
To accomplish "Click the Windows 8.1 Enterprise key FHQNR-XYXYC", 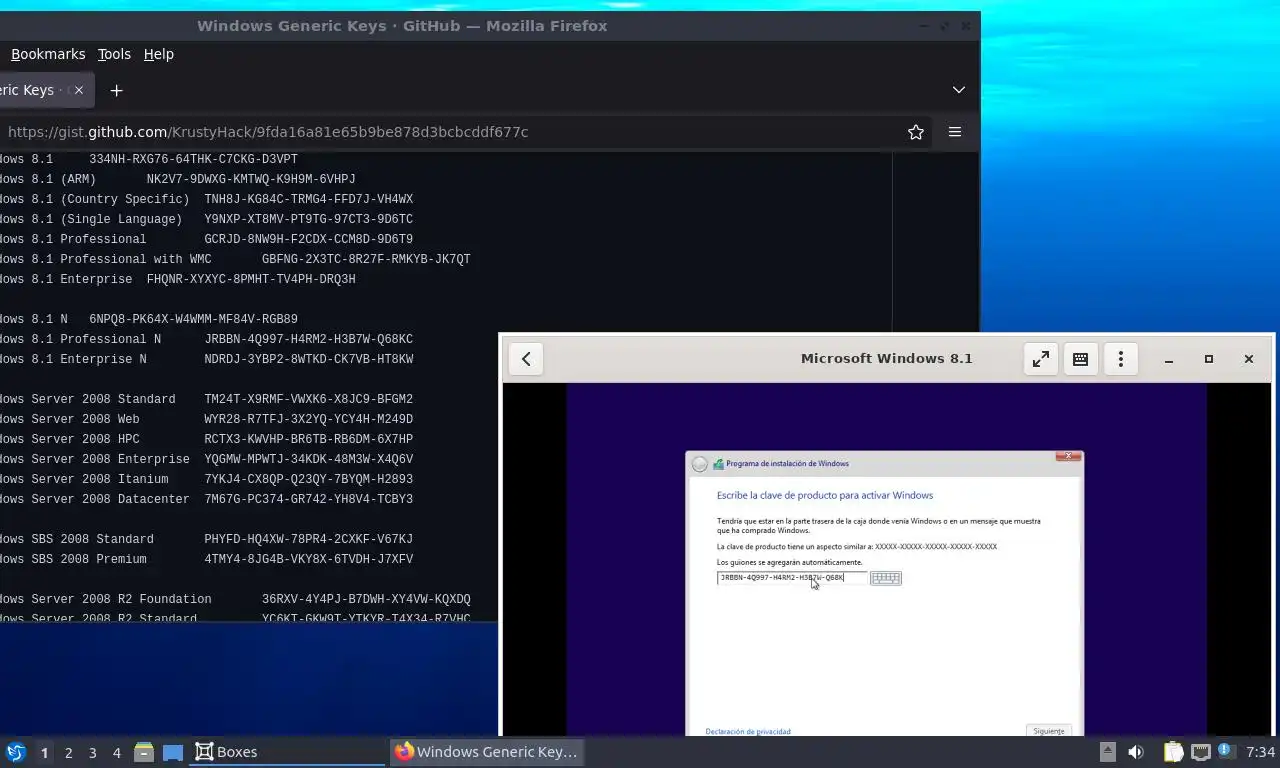I will [x=251, y=279].
